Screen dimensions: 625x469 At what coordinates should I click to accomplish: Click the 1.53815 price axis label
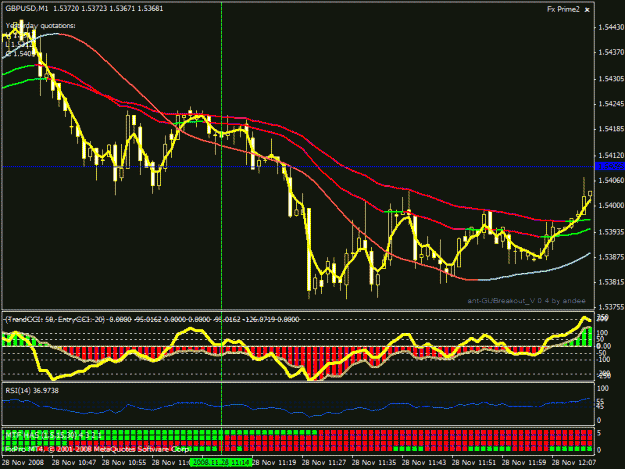tap(610, 282)
